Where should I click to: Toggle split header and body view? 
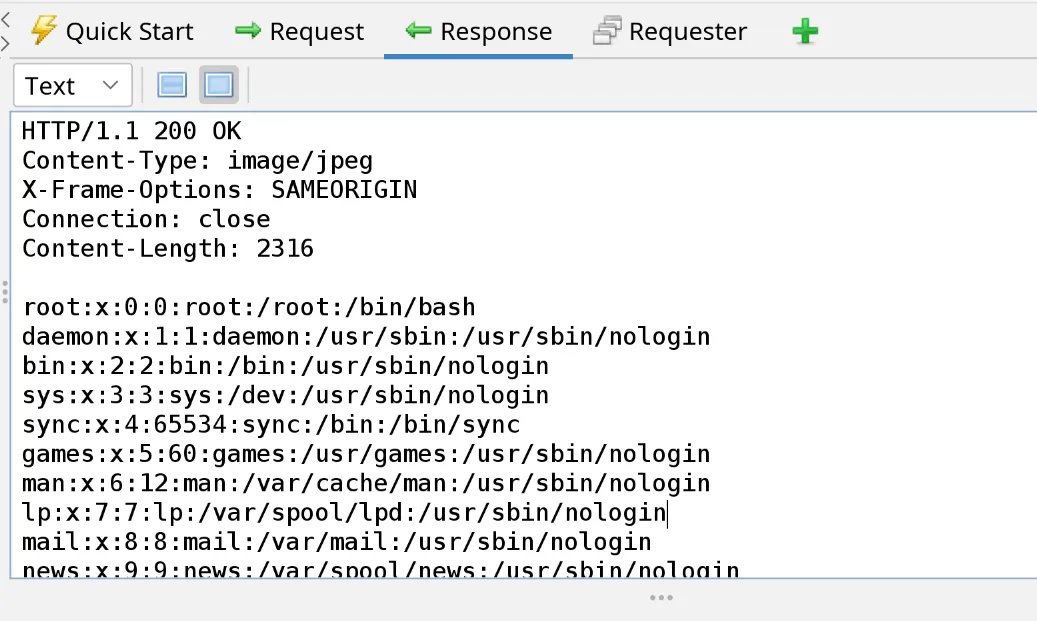(172, 85)
